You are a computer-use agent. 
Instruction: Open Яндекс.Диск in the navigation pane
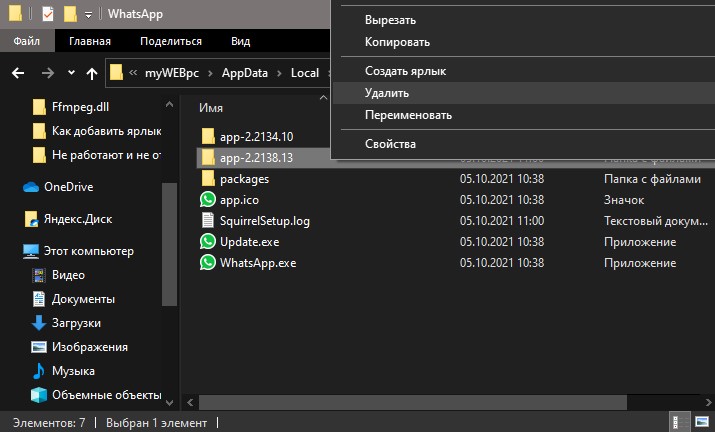(x=78, y=219)
